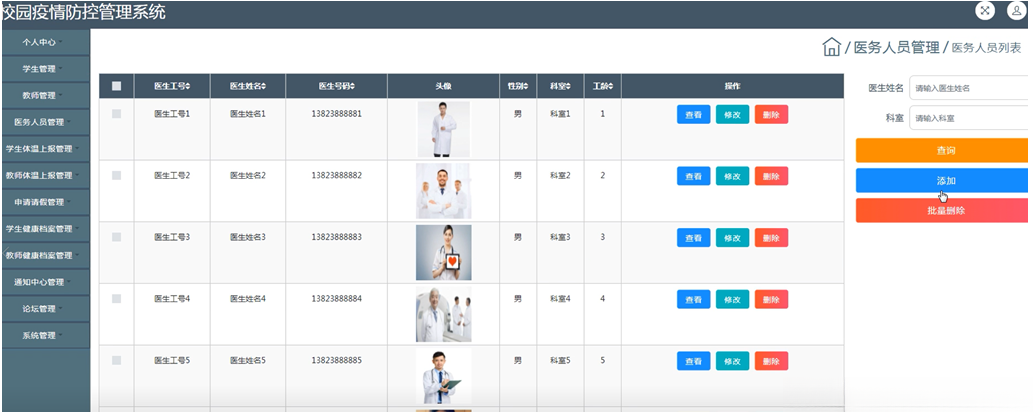
Task: Expand the 学生健康档案管理 sidebar menu
Action: [45, 229]
